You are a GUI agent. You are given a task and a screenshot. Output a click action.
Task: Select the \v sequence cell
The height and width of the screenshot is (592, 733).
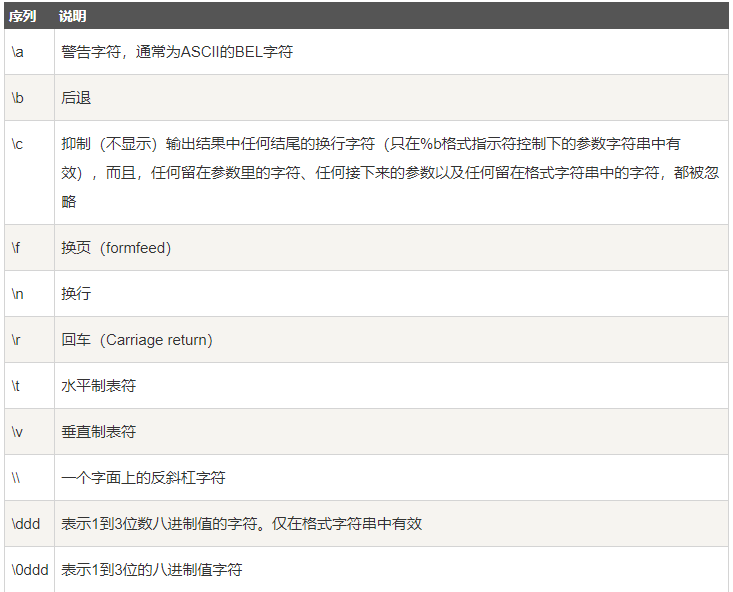29,431
